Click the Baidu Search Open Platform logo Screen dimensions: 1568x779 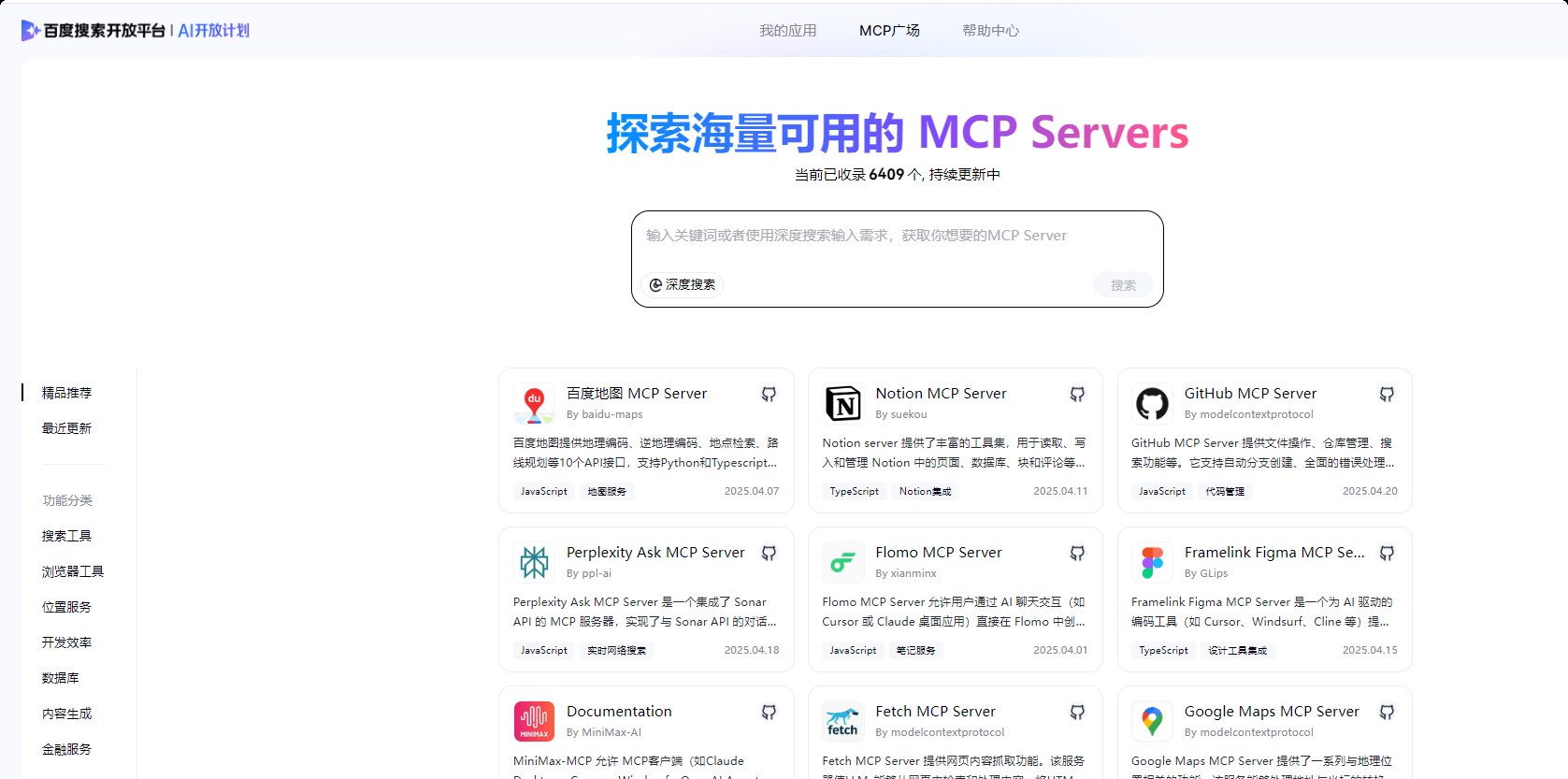click(94, 30)
